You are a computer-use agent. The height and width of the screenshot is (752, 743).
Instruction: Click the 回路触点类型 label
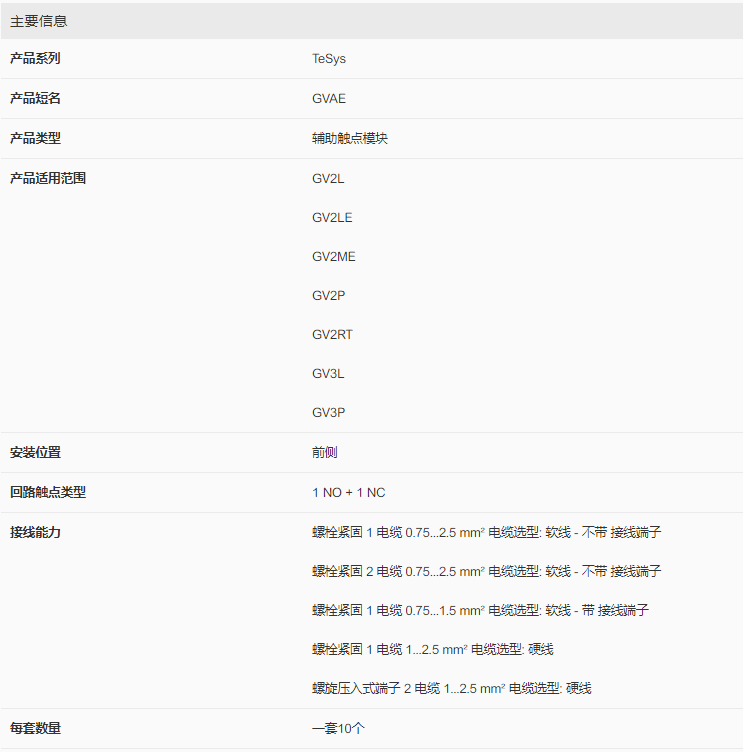(x=47, y=492)
